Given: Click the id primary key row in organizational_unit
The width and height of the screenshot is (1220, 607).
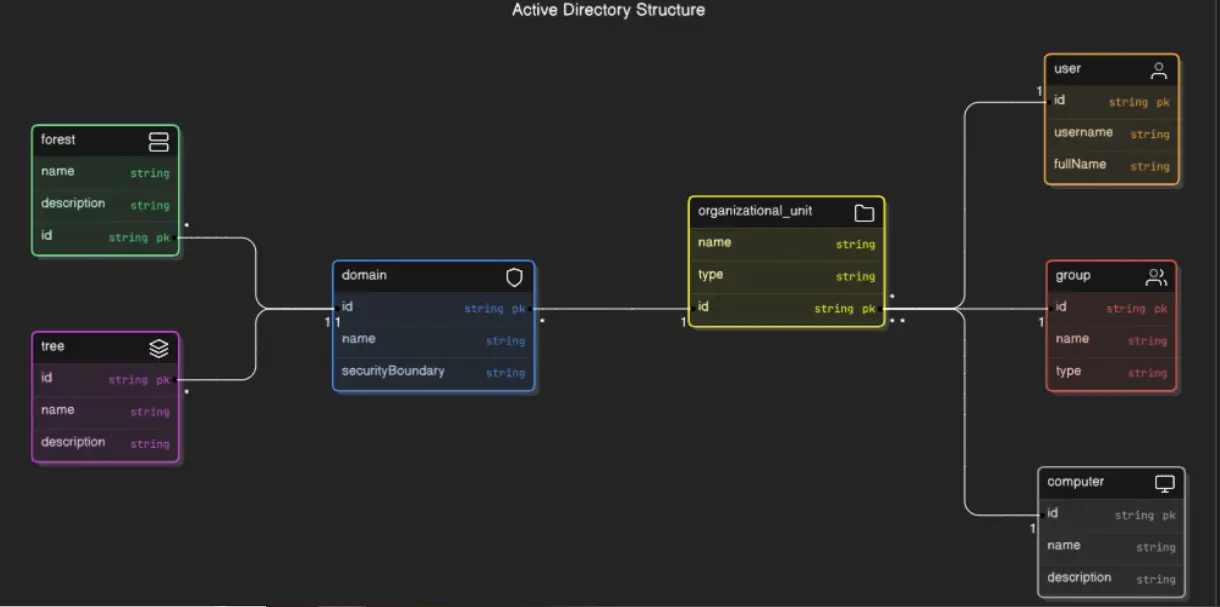Looking at the screenshot, I should click(786, 308).
